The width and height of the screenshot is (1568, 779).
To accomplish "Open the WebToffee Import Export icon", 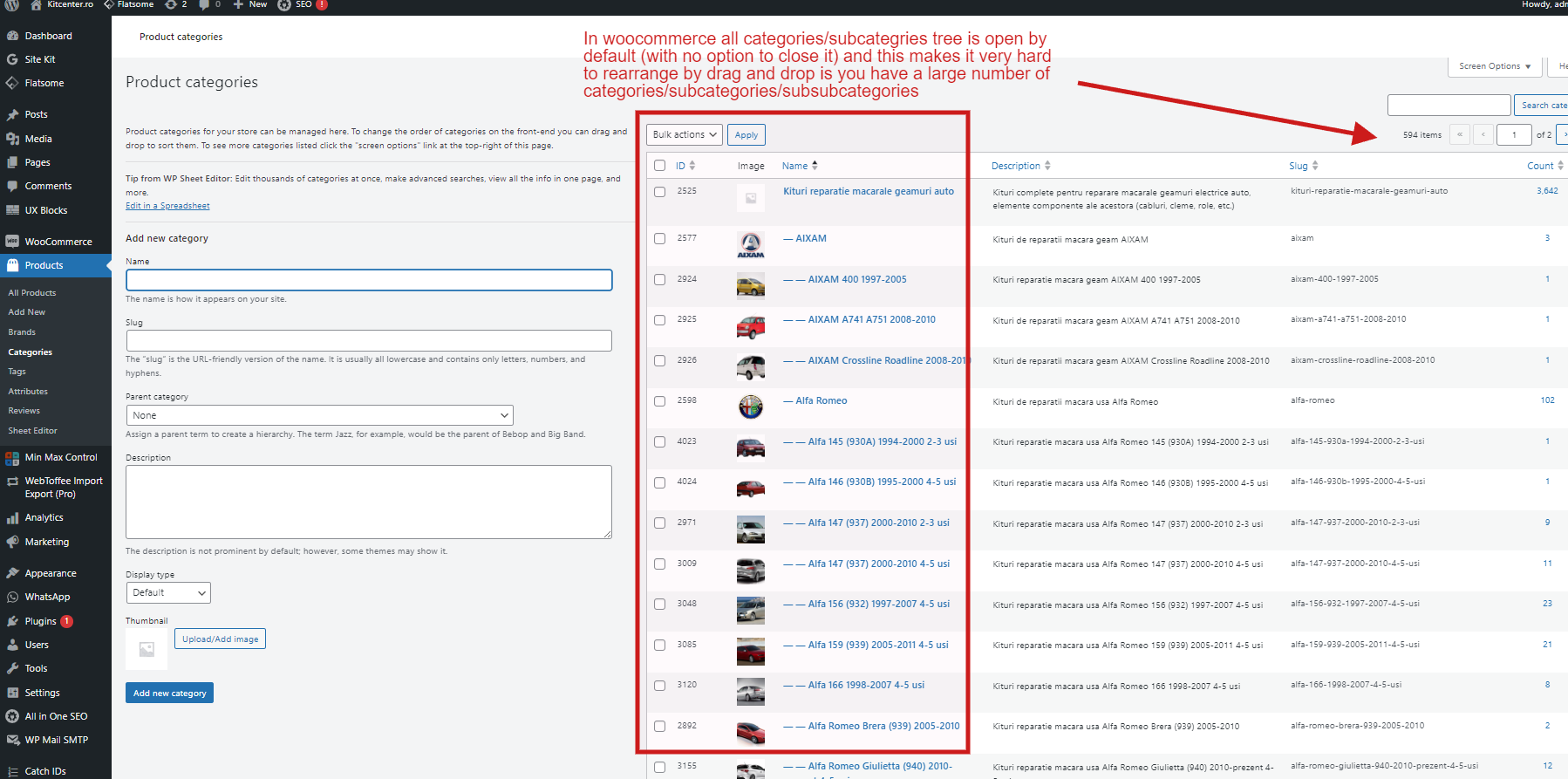I will tap(12, 482).
